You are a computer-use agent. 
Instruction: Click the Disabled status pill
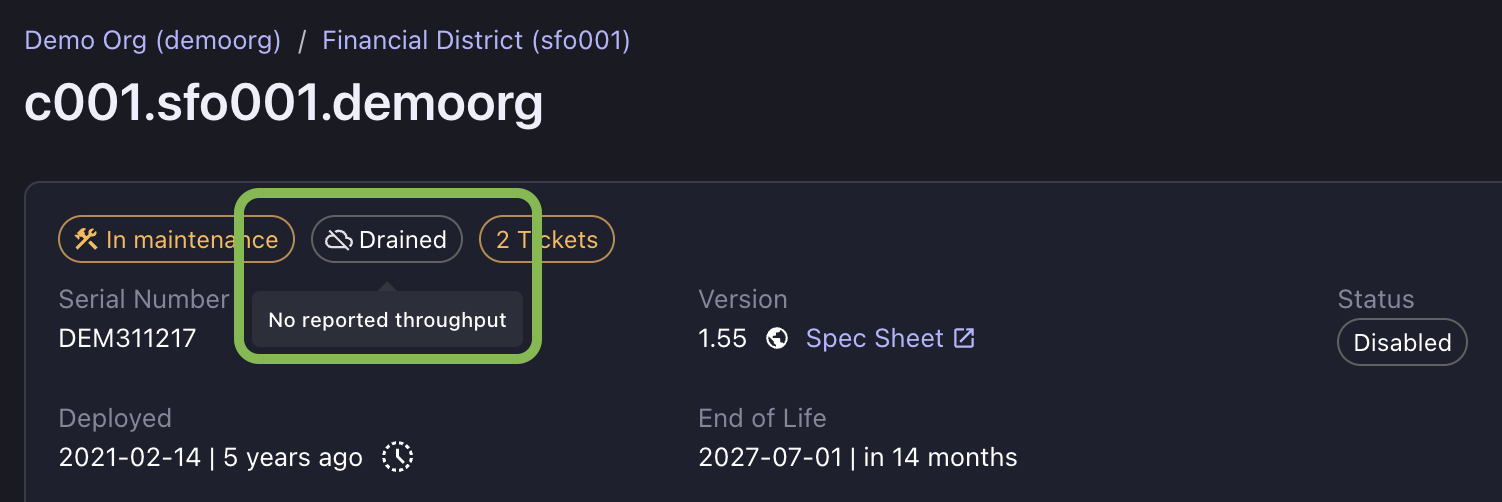click(1402, 343)
